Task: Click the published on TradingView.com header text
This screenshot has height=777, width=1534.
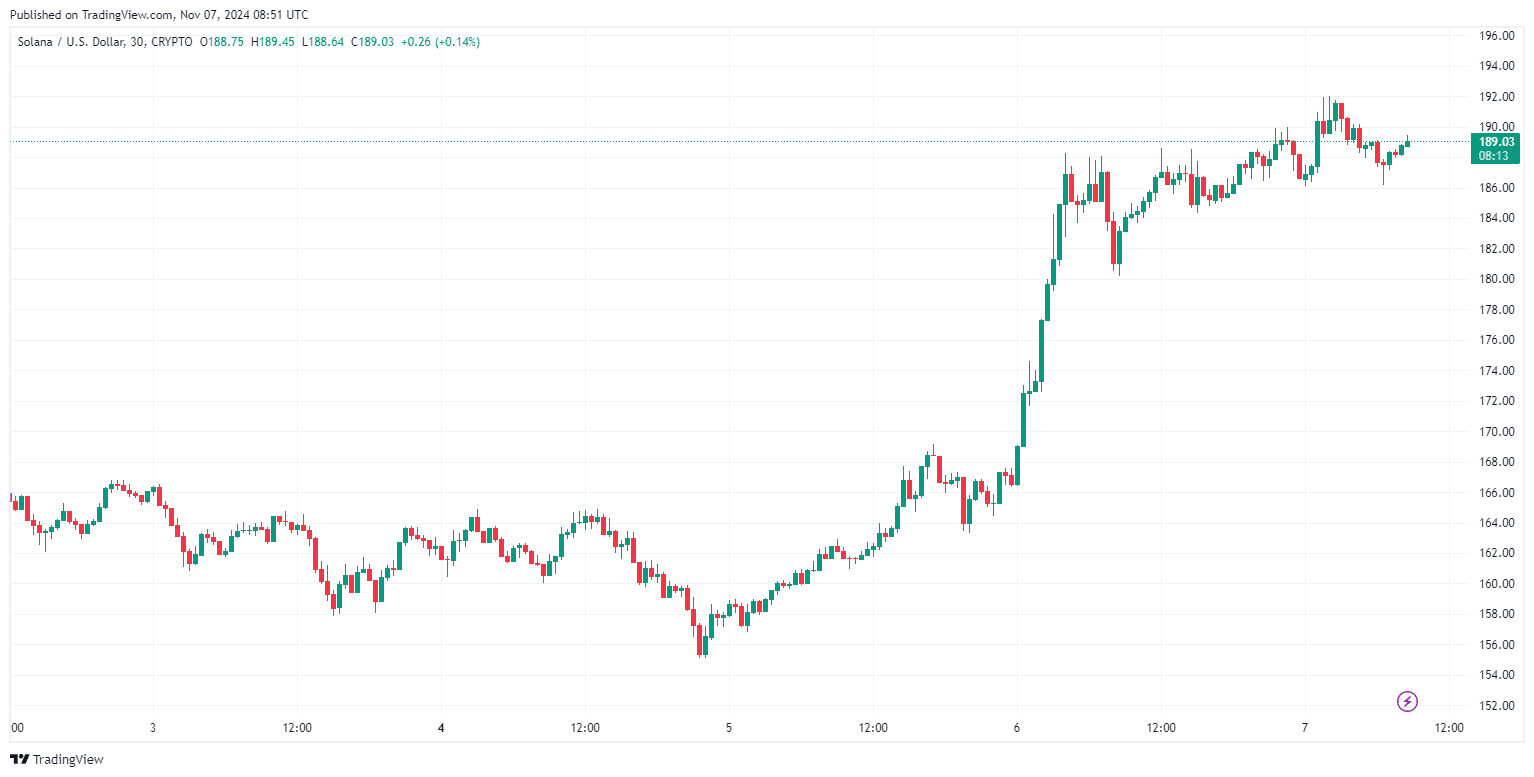Action: coord(158,15)
